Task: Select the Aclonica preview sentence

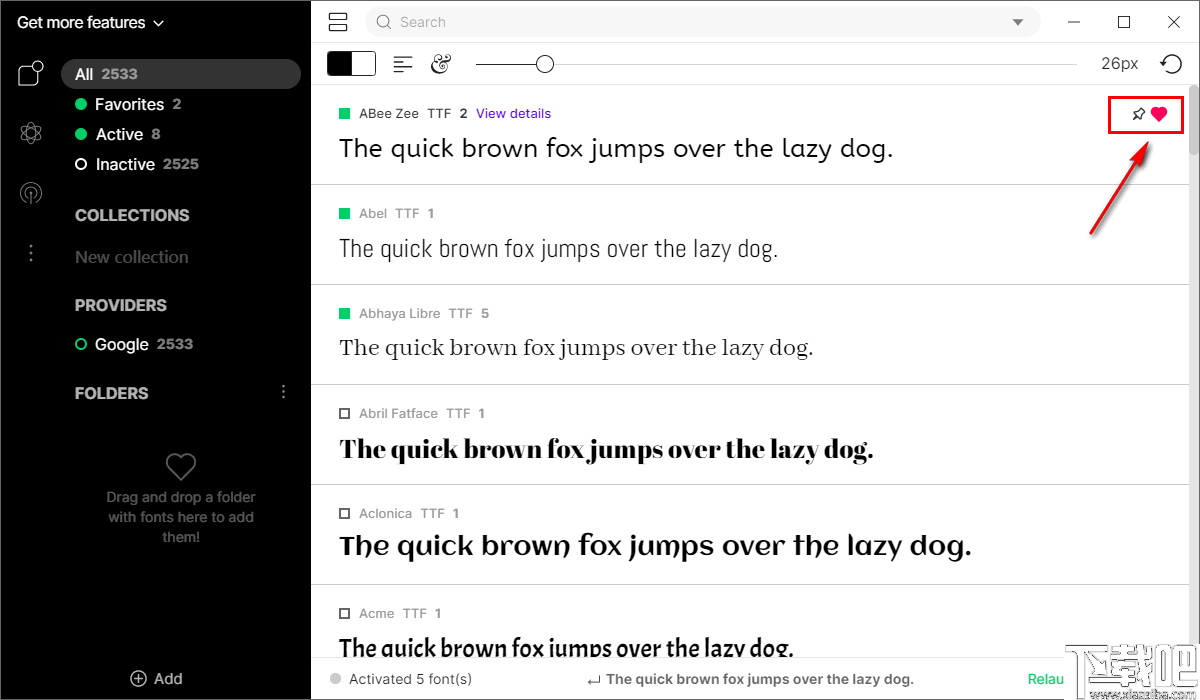Action: [x=655, y=547]
